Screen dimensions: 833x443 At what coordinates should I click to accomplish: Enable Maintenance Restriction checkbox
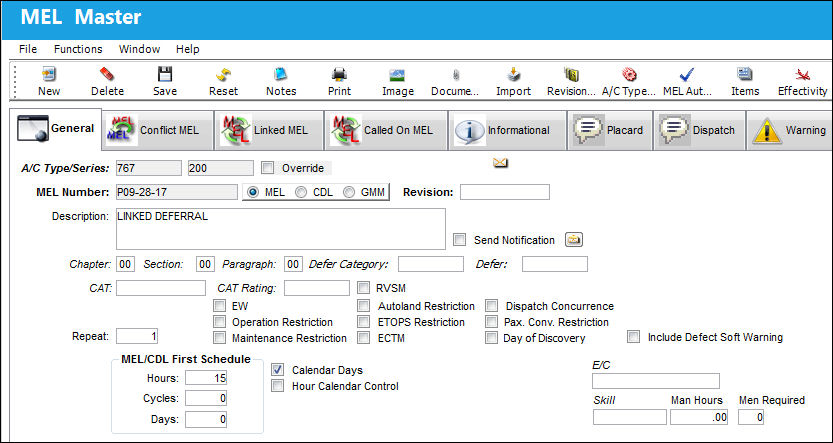click(219, 338)
